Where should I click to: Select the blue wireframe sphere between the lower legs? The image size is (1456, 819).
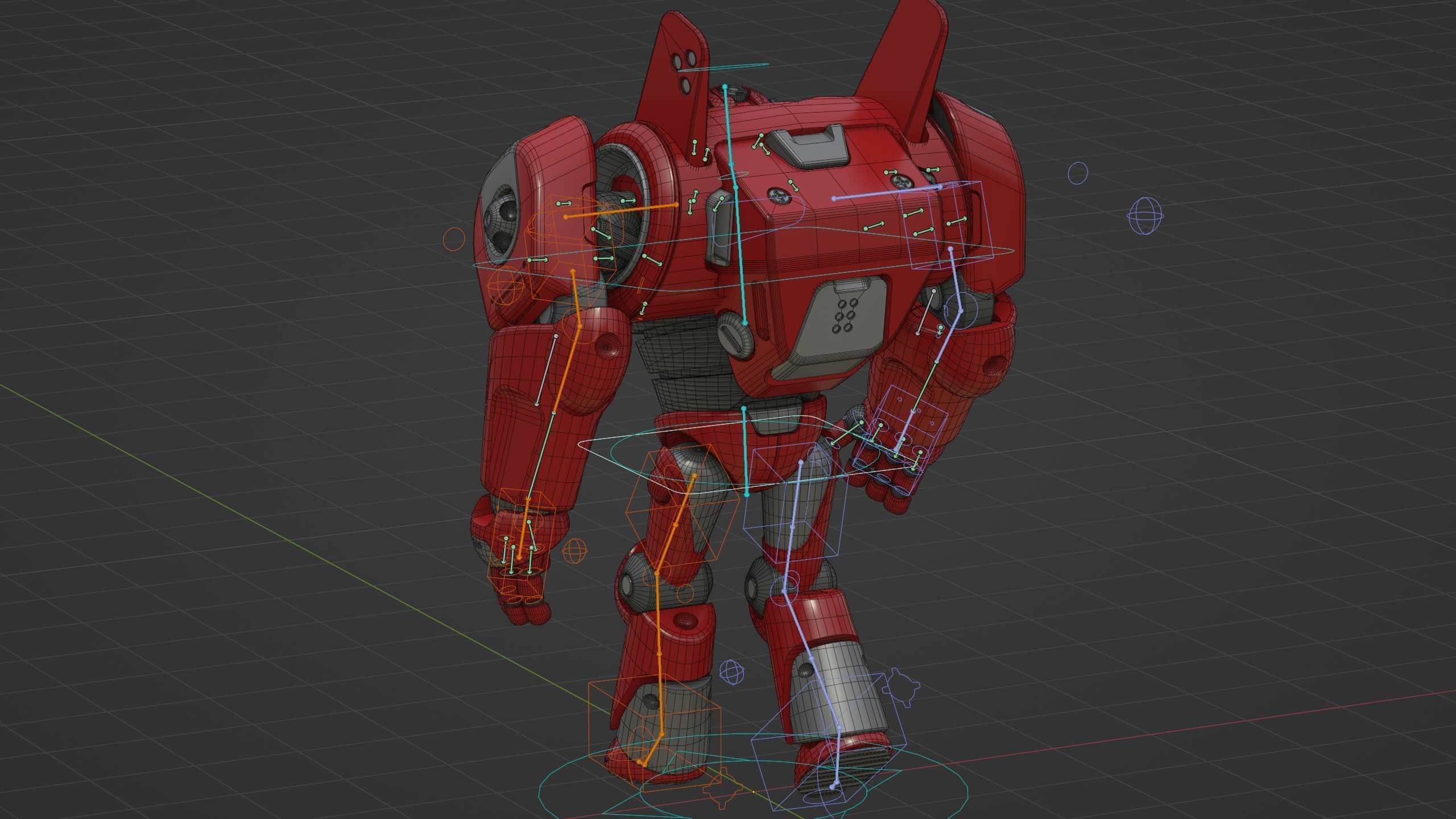733,672
